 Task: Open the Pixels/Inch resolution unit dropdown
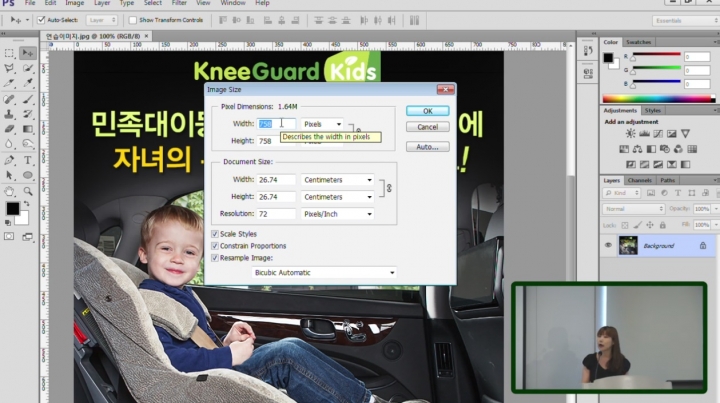click(x=337, y=213)
